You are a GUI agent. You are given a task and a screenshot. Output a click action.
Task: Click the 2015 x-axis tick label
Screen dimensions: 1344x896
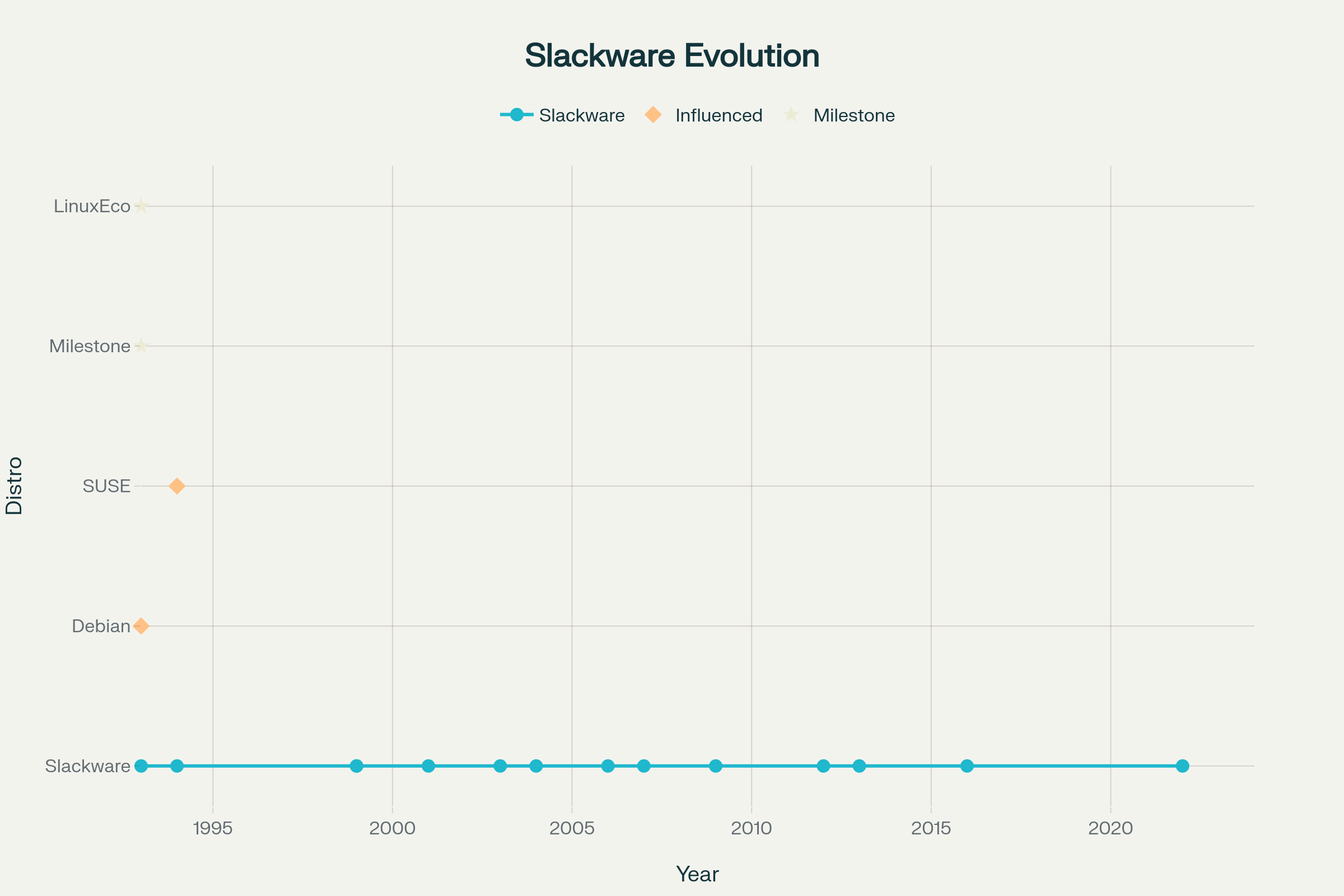point(931,829)
